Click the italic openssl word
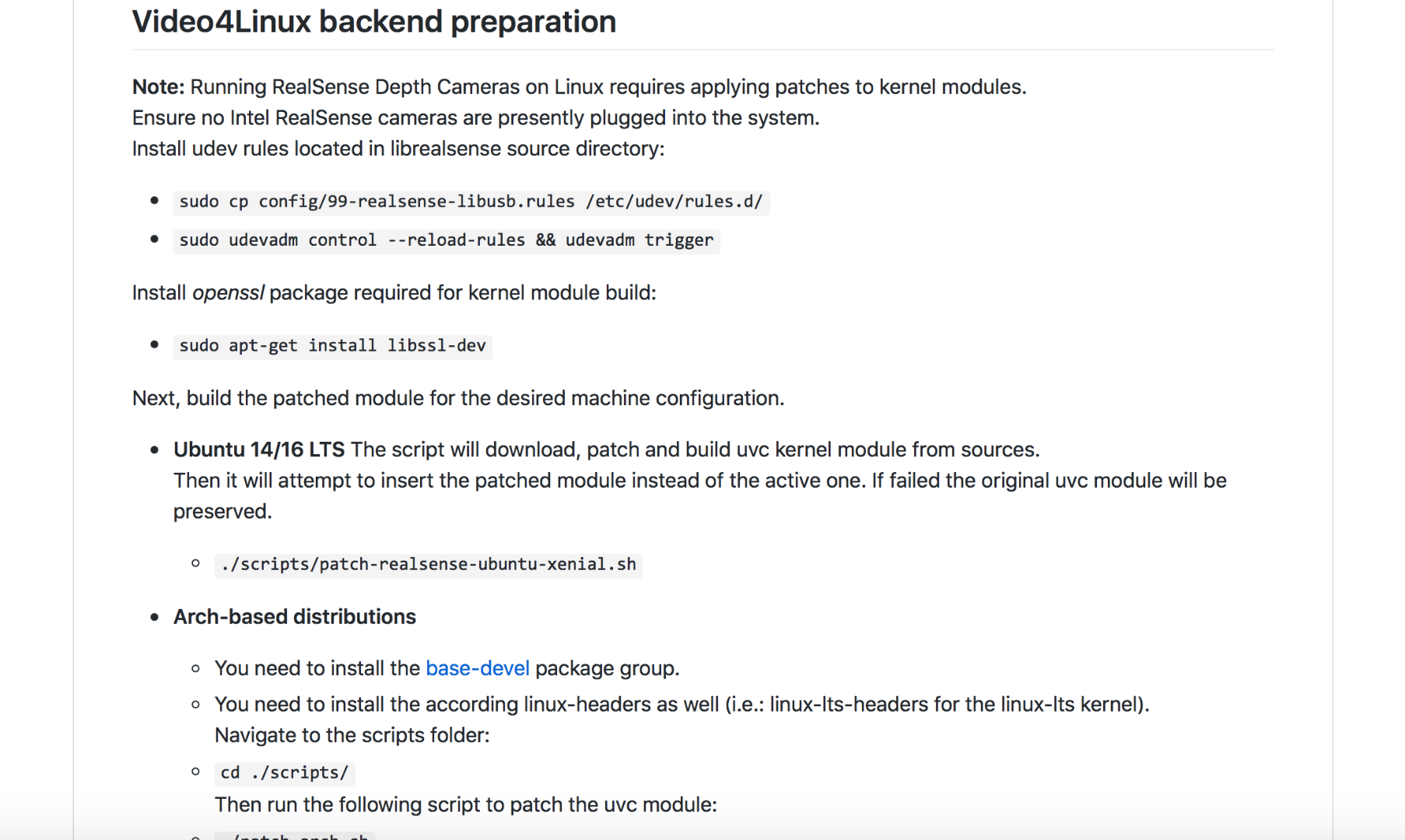 pos(228,293)
